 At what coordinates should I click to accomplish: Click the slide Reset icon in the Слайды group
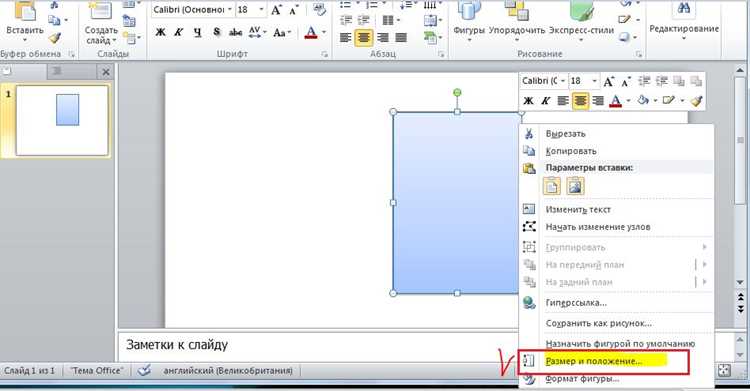[x=129, y=21]
